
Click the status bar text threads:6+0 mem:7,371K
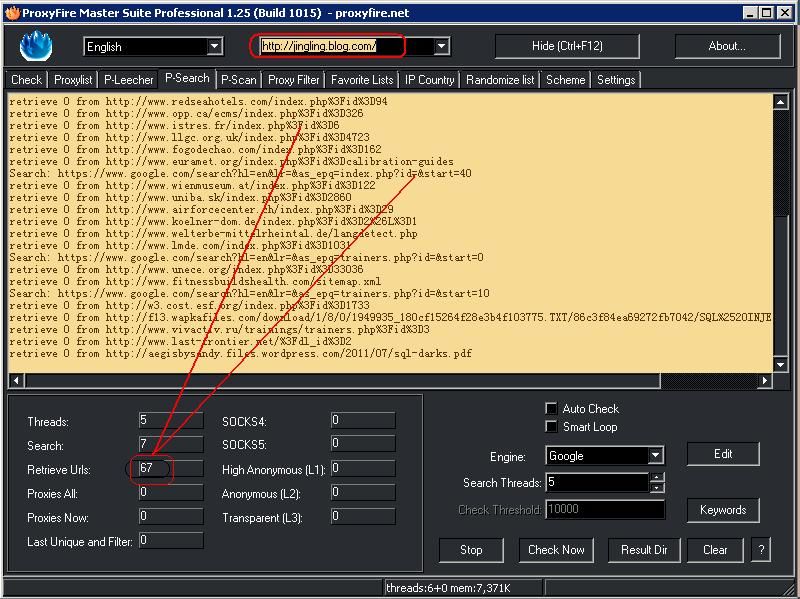448,588
